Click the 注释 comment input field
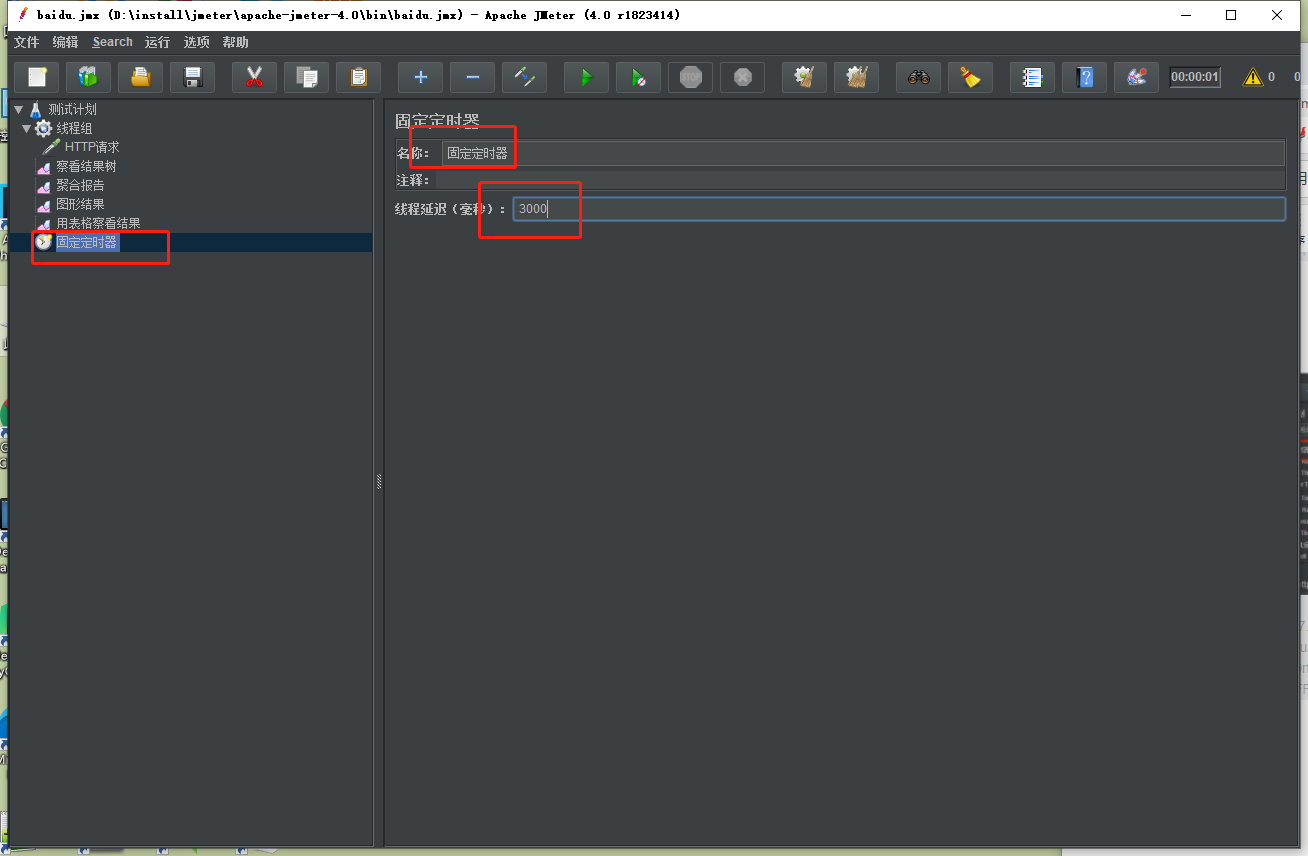Viewport: 1308px width, 856px height. (860, 180)
